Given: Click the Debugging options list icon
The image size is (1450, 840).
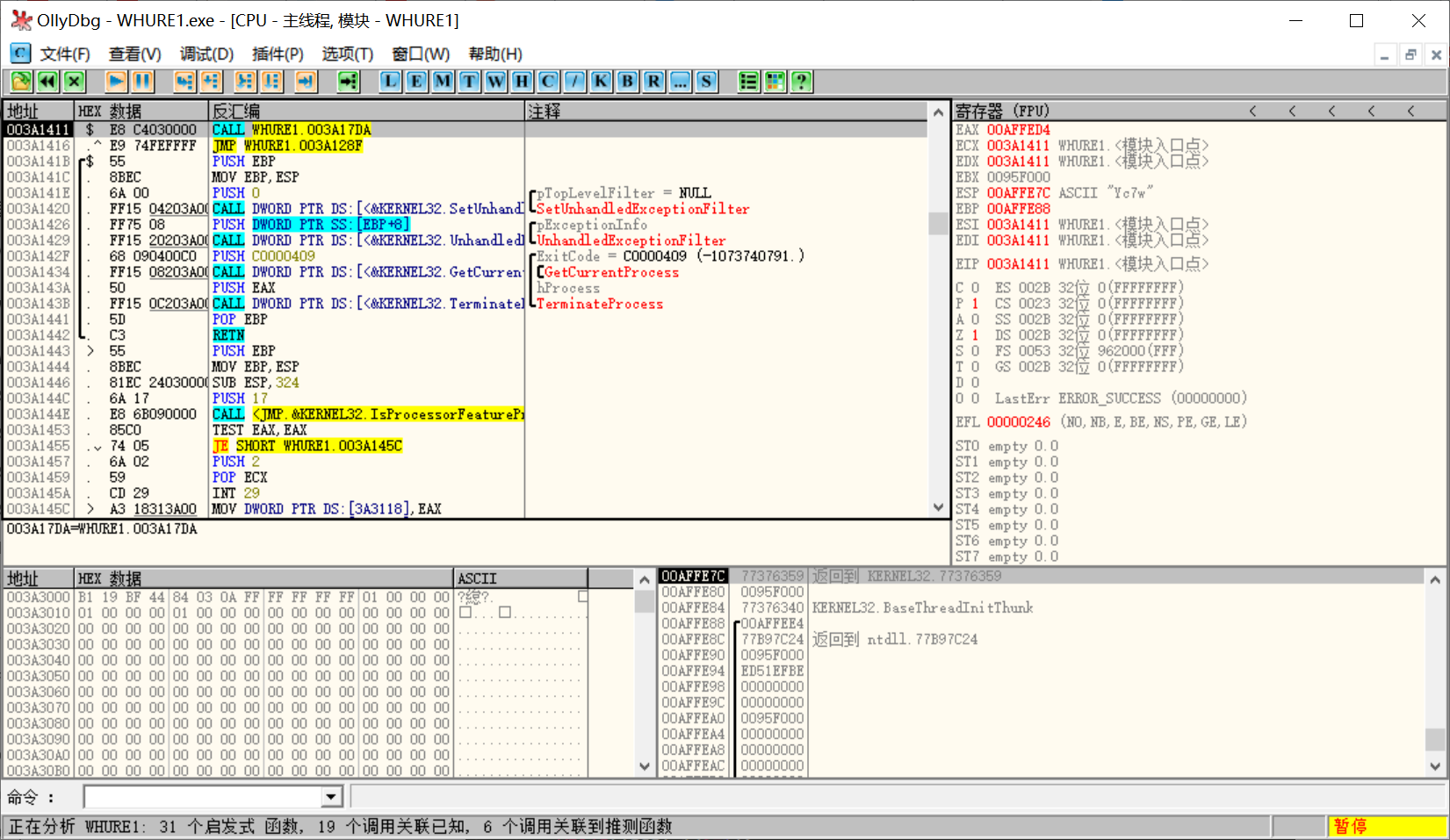Looking at the screenshot, I should (x=748, y=82).
